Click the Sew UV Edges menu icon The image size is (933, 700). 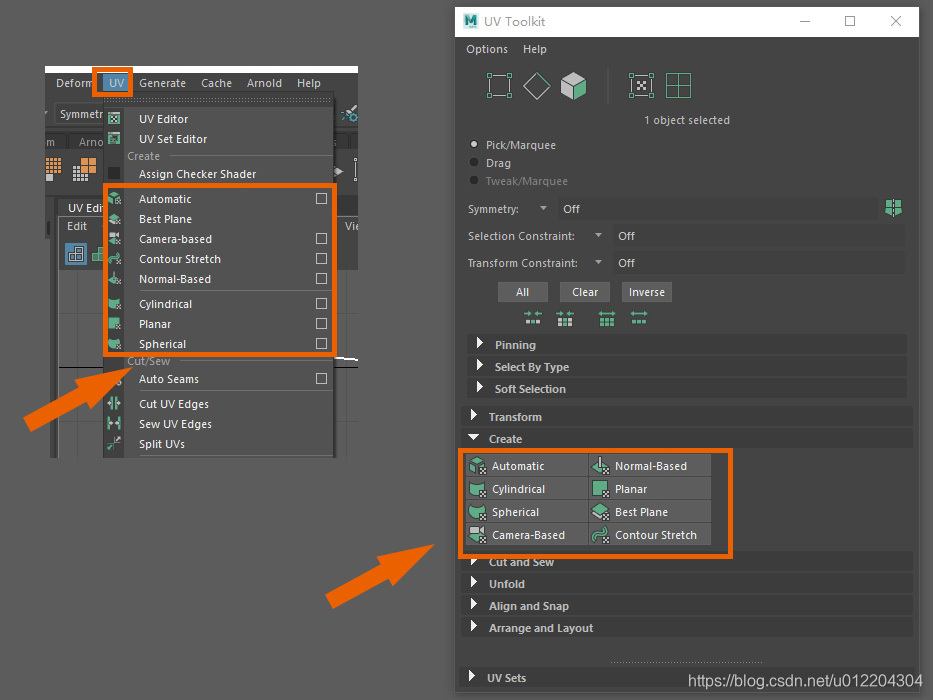click(114, 423)
